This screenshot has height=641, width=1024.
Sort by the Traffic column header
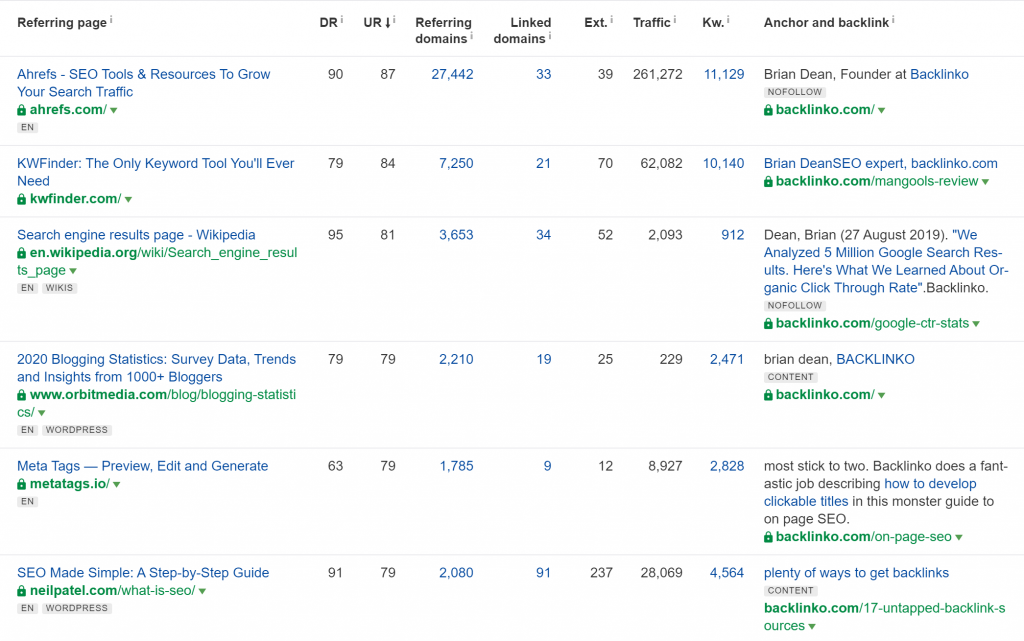(x=652, y=23)
